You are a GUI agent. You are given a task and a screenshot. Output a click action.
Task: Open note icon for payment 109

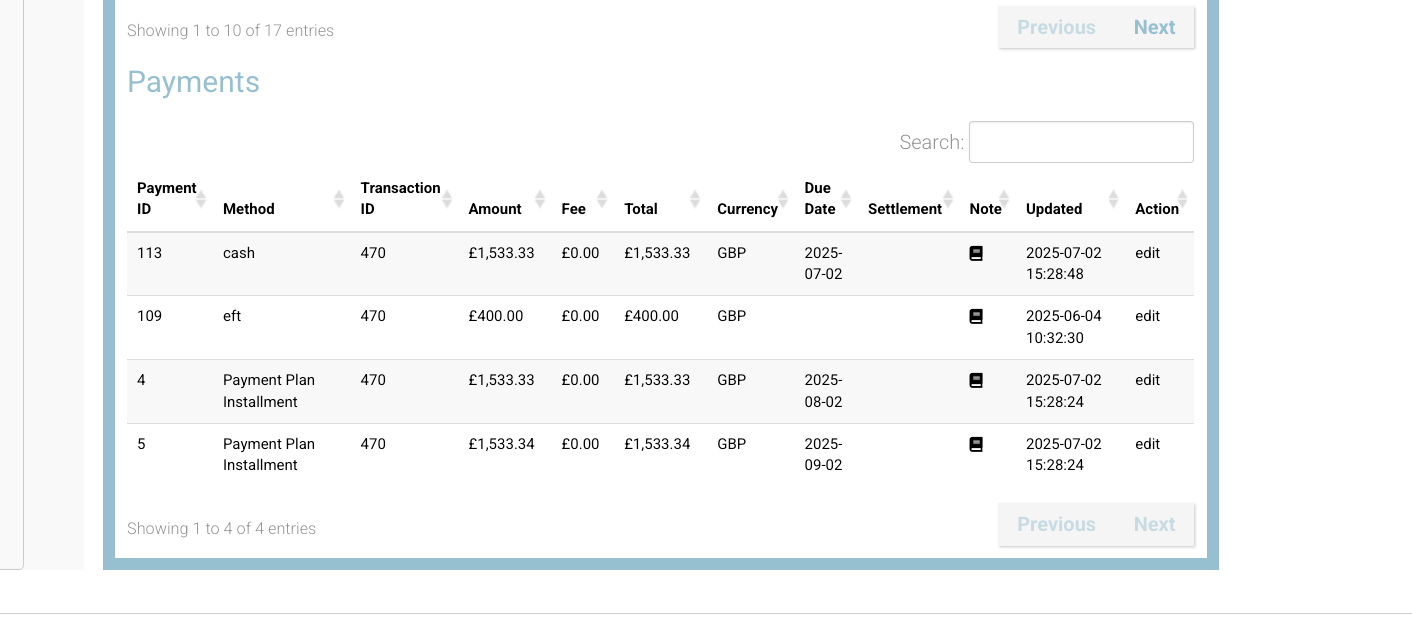pos(976,317)
